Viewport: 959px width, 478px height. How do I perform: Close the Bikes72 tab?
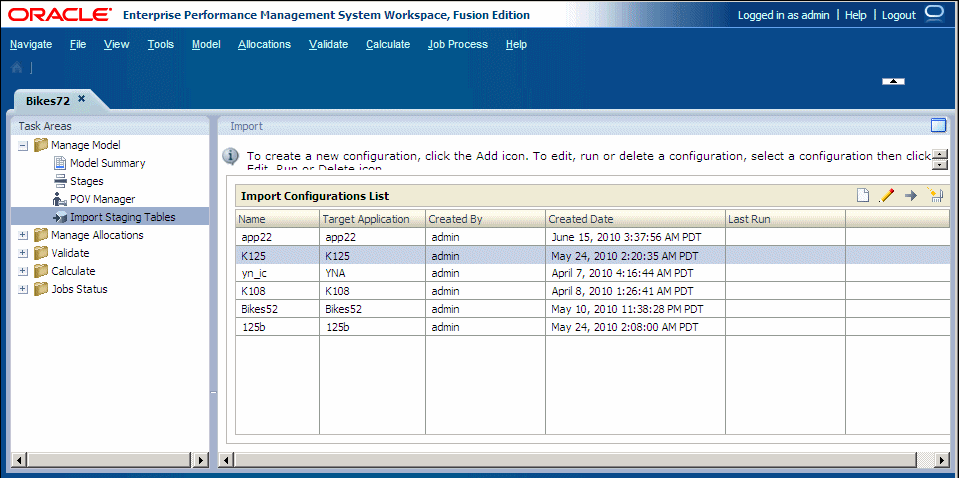(81, 99)
